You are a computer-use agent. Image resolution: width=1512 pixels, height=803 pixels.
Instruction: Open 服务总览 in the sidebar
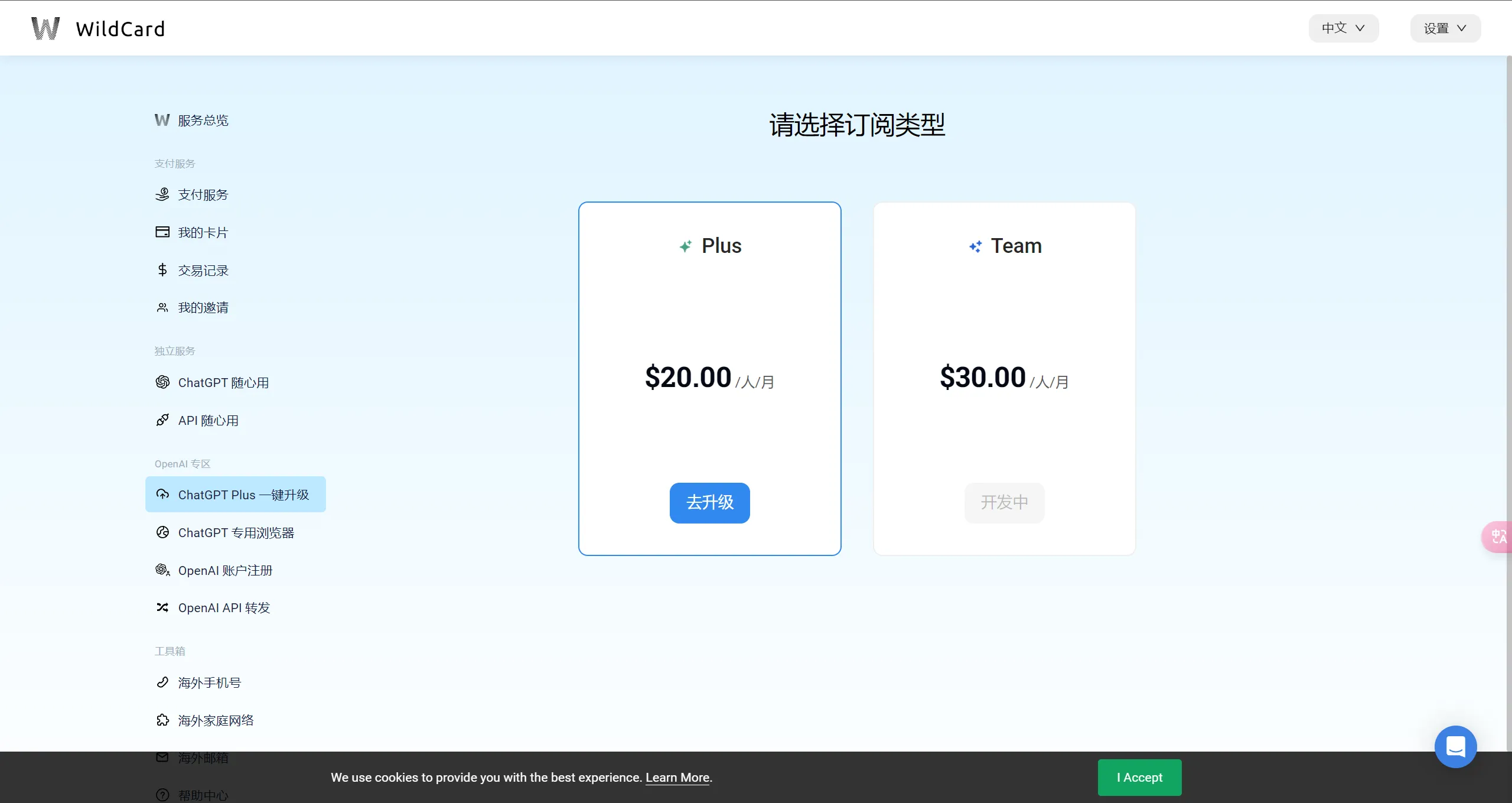click(203, 120)
